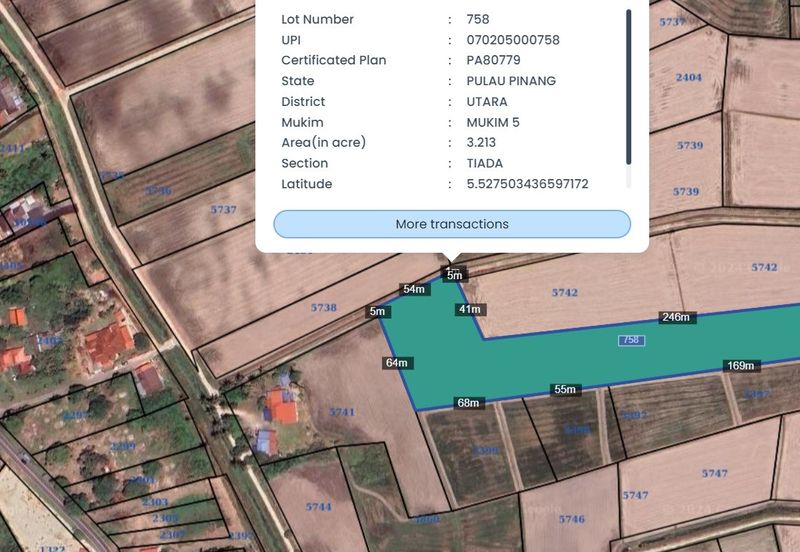The height and width of the screenshot is (552, 800).
Task: Select the parcel labeled 5736
Action: pyautogui.click(x=158, y=191)
